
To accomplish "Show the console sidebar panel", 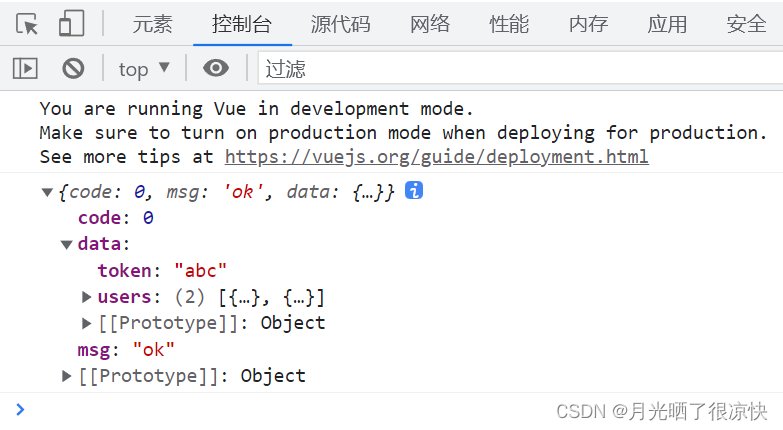I will point(25,68).
